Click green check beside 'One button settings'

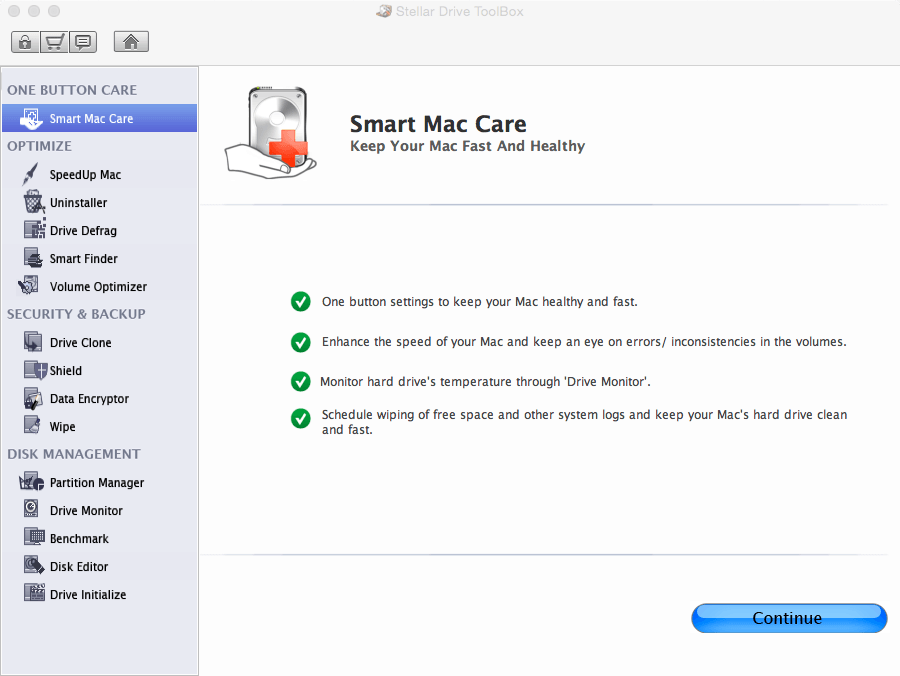click(300, 301)
